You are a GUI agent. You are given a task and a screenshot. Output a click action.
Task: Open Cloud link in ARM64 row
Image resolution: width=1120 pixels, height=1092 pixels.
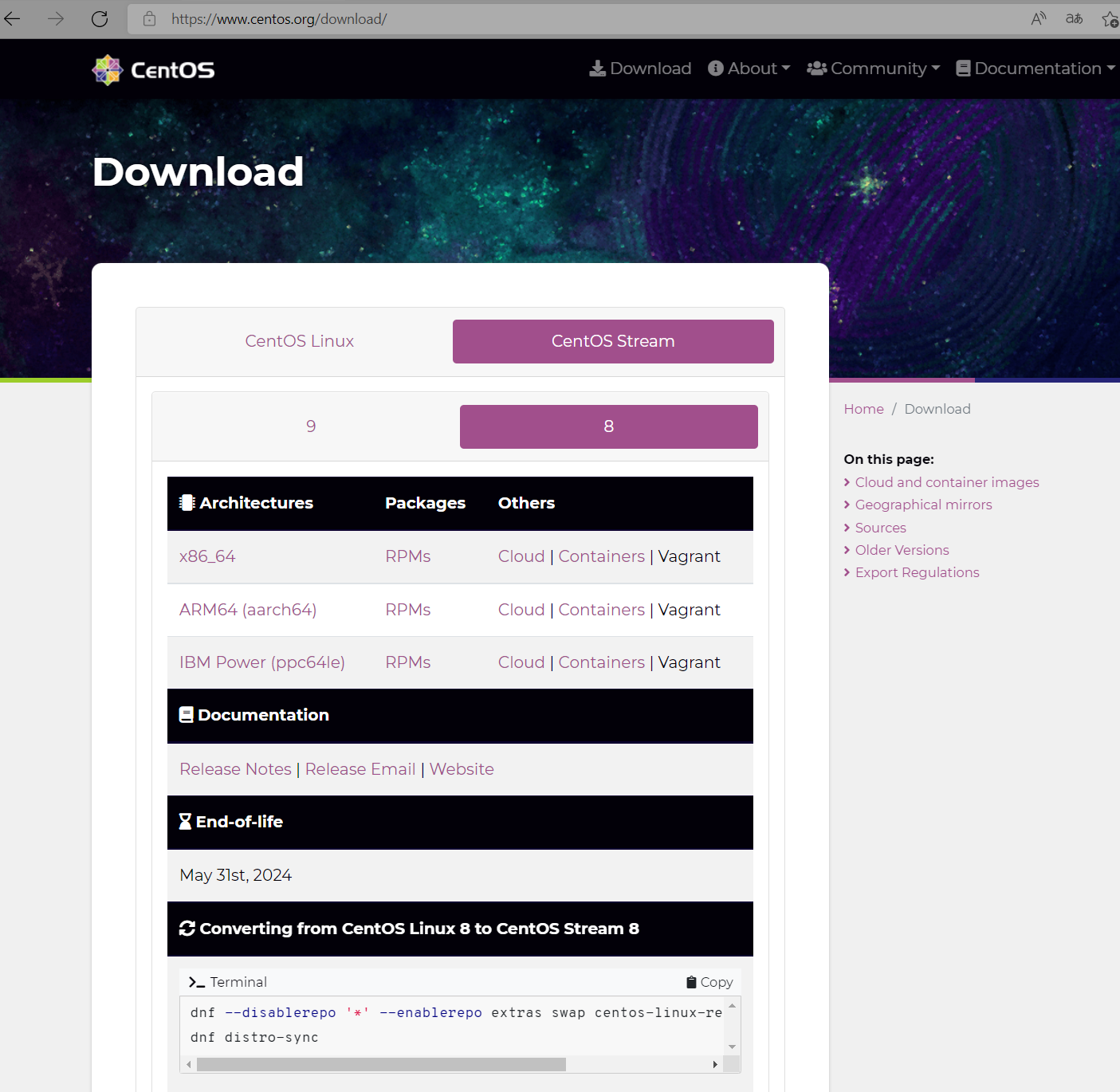pos(521,610)
